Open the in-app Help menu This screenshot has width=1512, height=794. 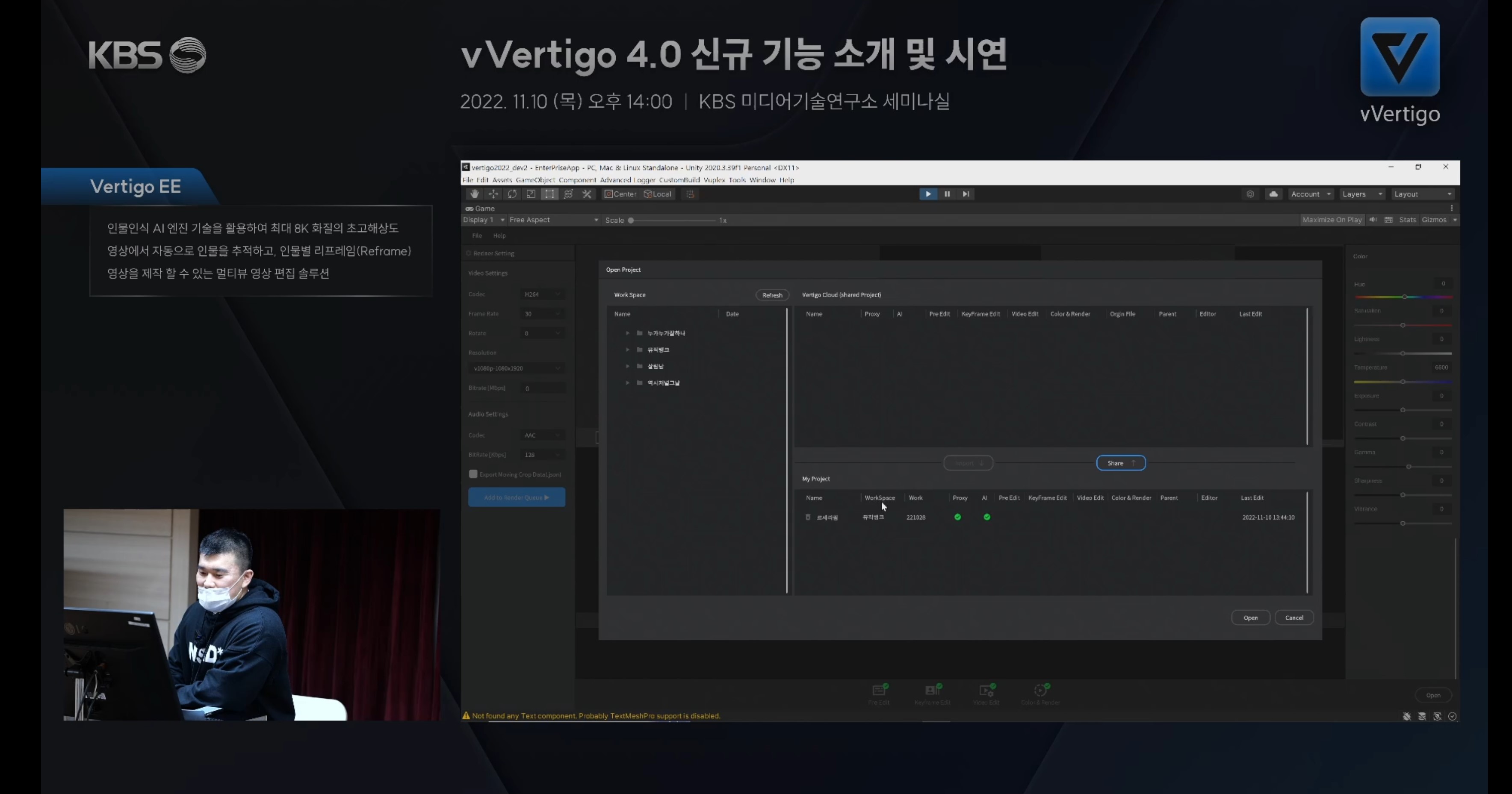coord(499,236)
